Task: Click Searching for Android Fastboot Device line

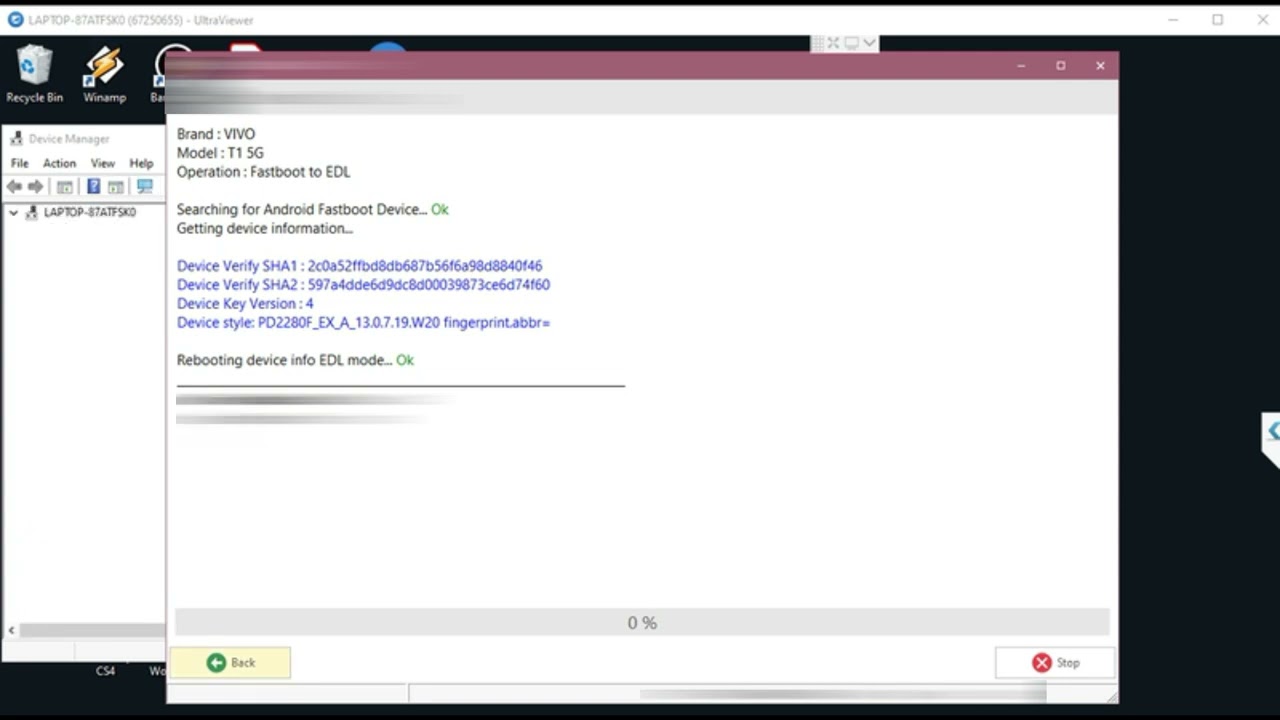Action: tap(312, 210)
